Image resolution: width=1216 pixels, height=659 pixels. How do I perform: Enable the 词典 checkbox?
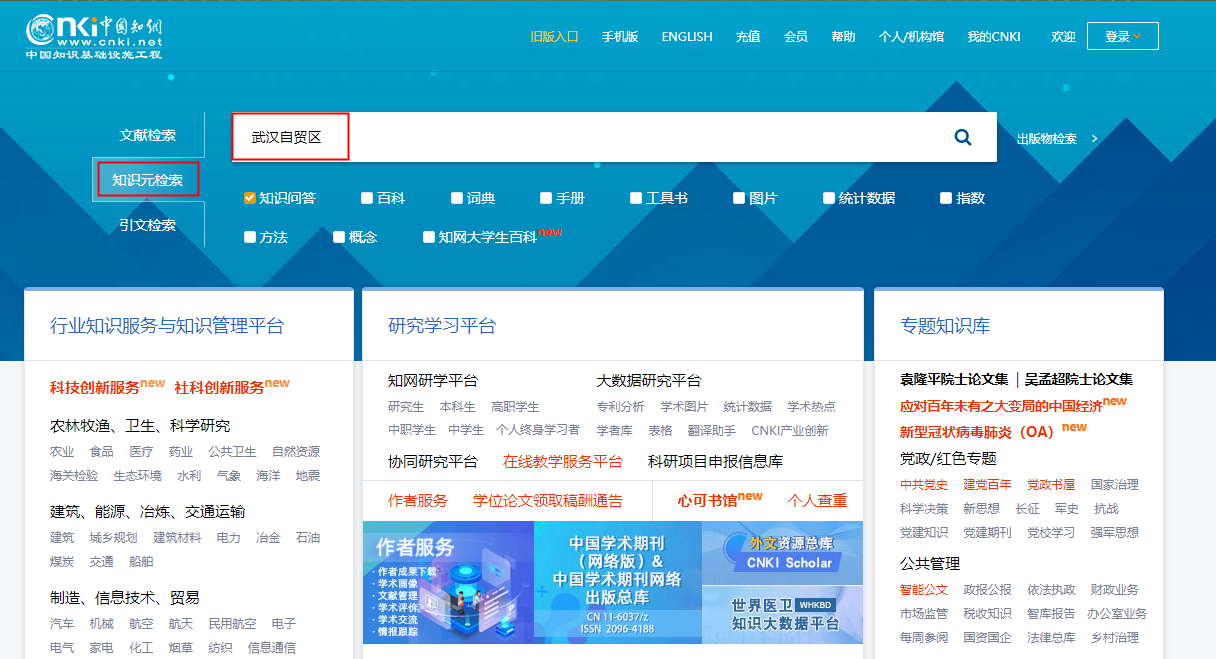[457, 198]
